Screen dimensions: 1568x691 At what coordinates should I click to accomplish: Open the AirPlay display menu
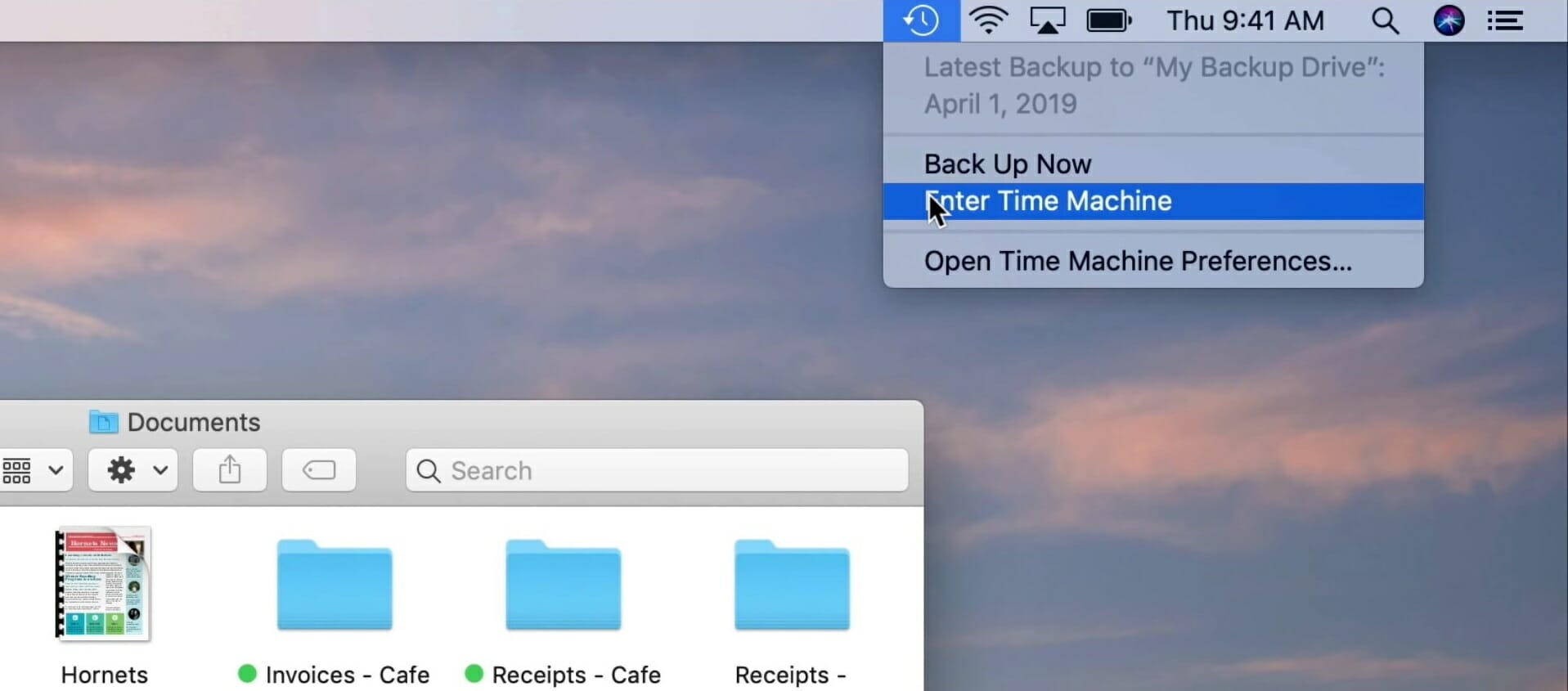coord(1047,20)
